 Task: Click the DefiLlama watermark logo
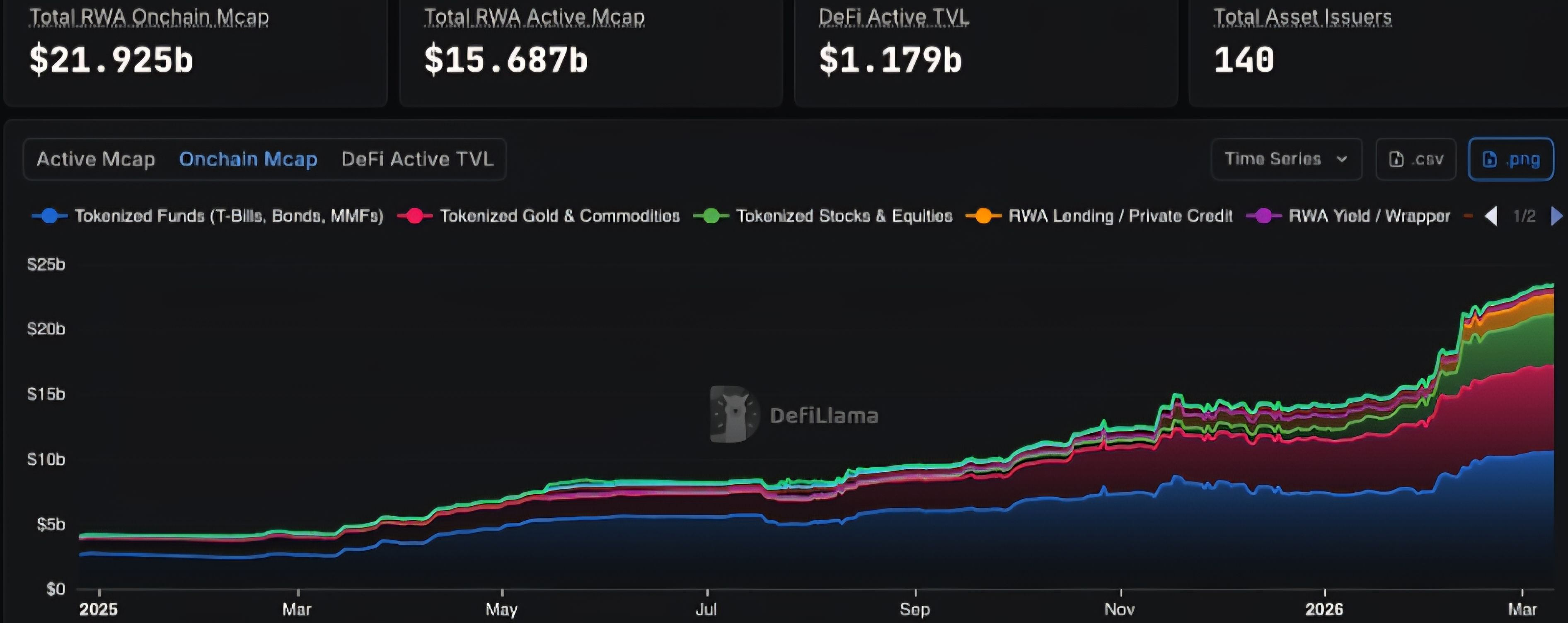[x=735, y=414]
